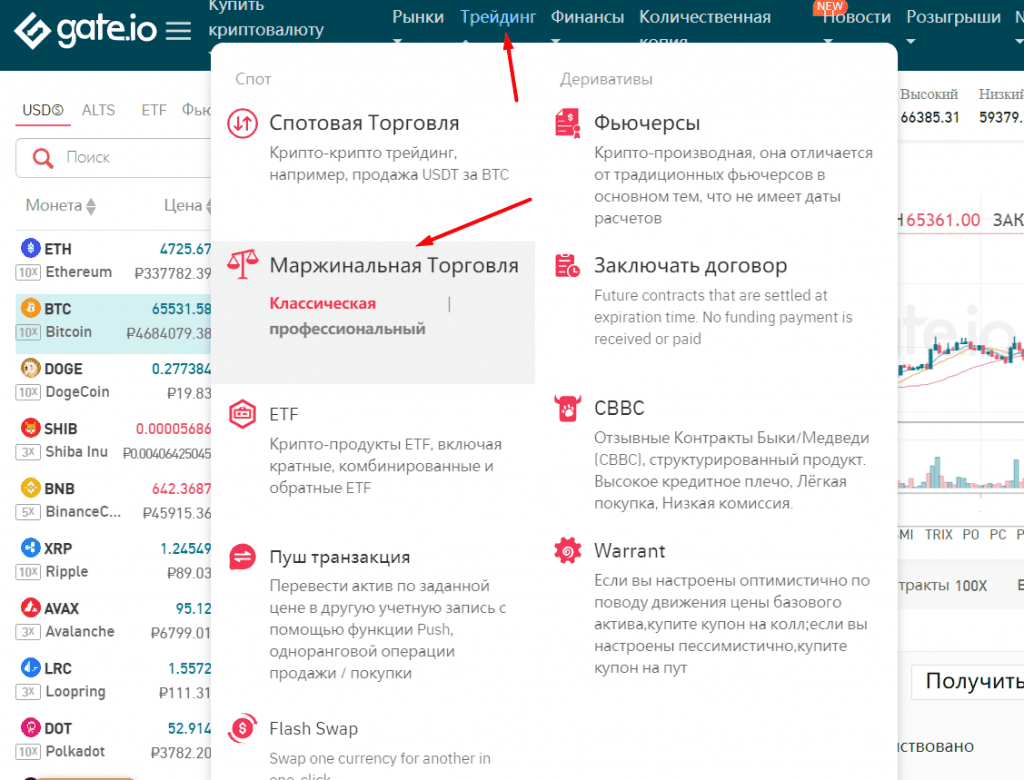Click the AVAX coin icon

click(30, 608)
